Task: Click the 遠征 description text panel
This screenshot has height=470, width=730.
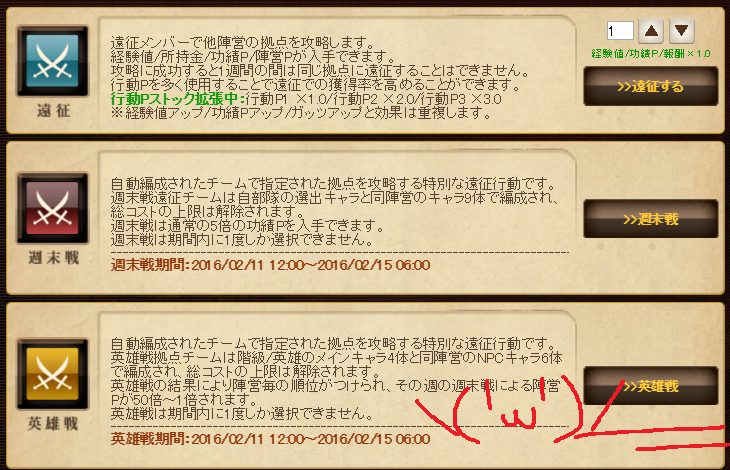Action: coord(338,74)
